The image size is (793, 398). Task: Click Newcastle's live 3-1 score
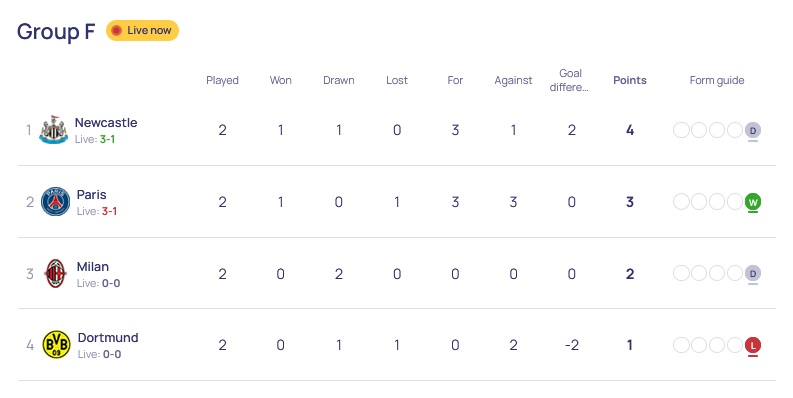107,140
